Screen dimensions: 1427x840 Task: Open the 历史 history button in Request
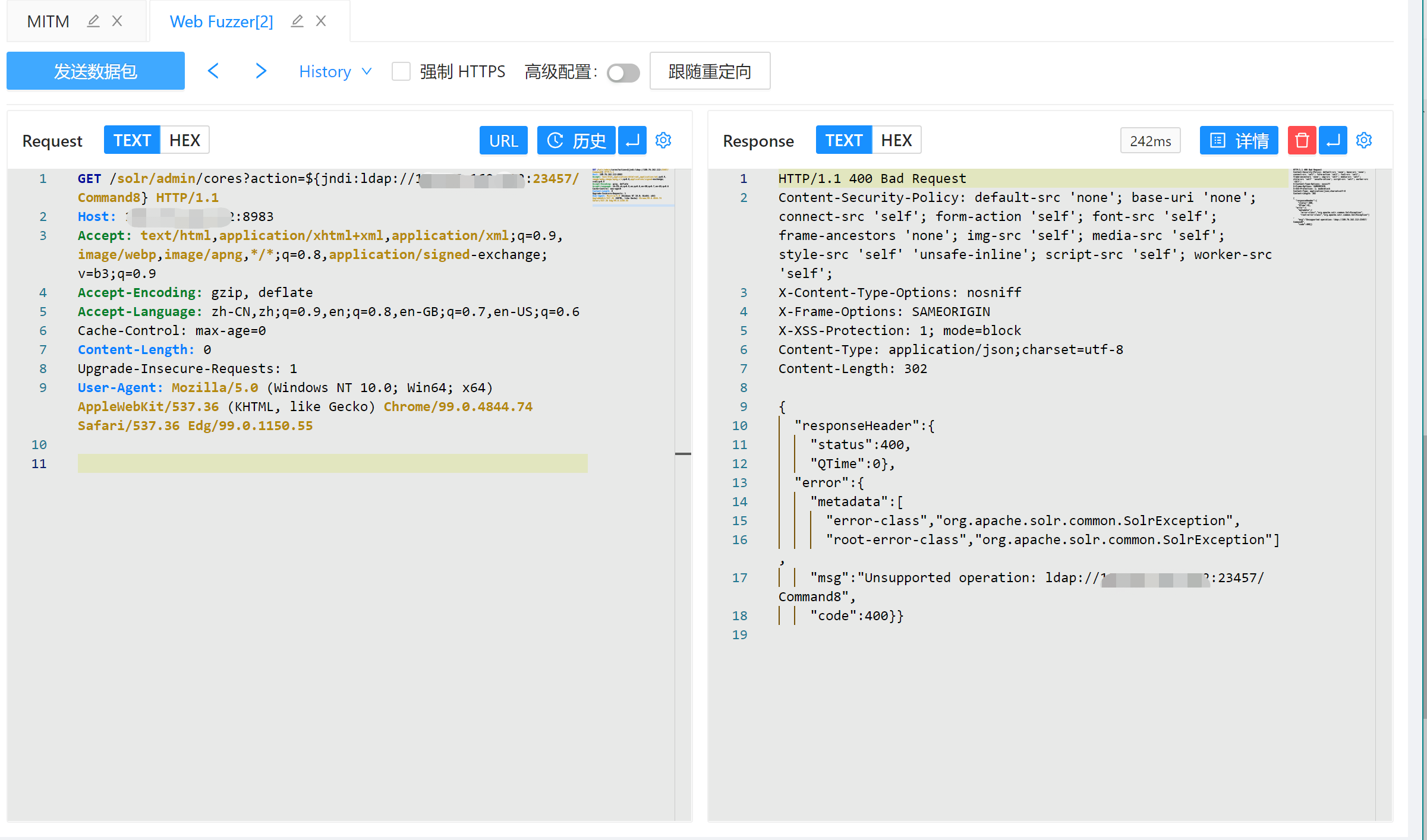click(x=576, y=141)
